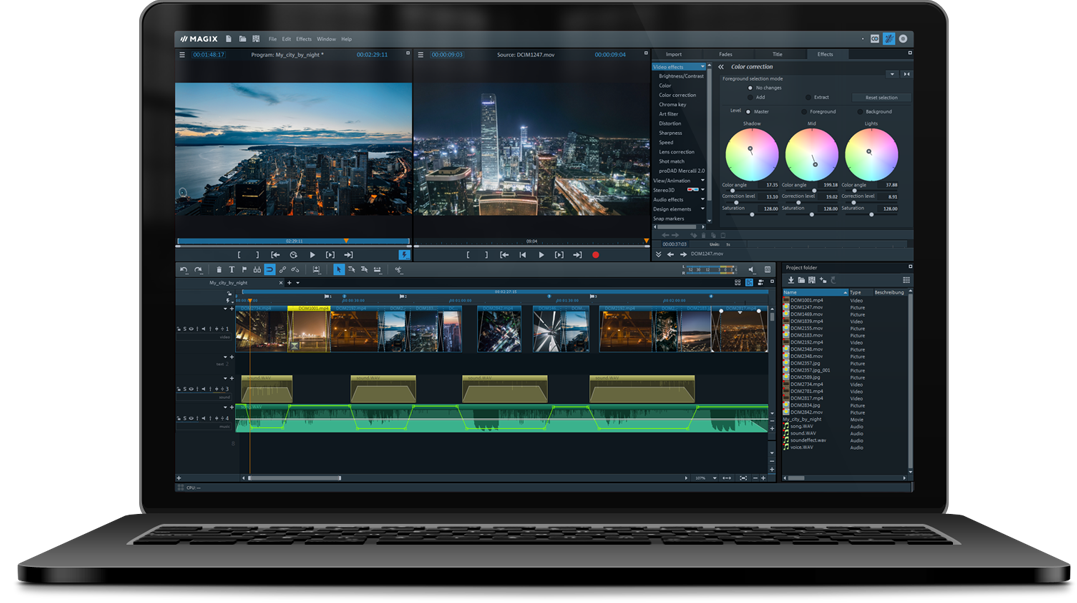Open the Import tab
The height and width of the screenshot is (603, 1077).
(674, 55)
